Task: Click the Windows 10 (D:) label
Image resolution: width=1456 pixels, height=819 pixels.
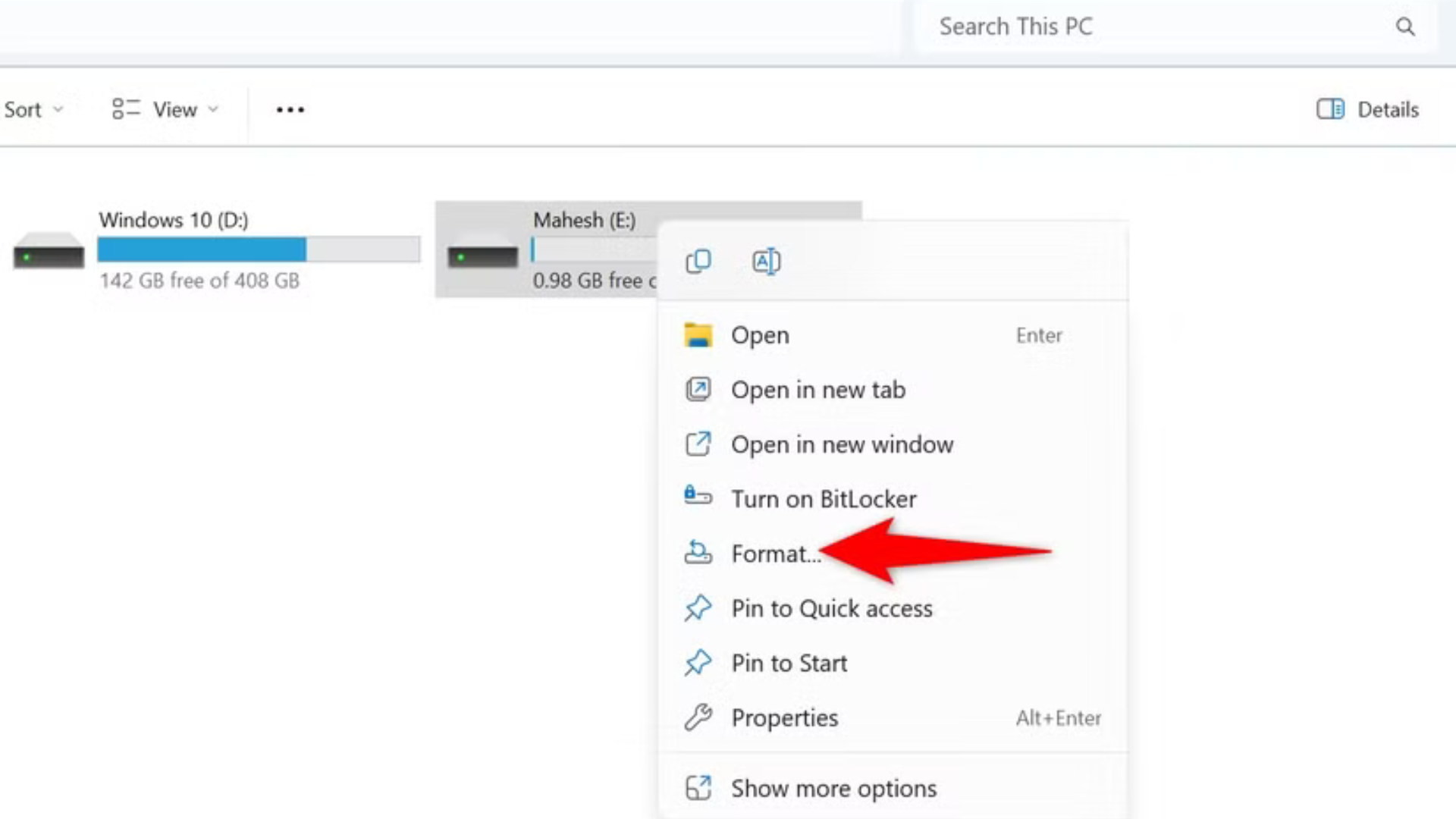Action: click(x=174, y=220)
